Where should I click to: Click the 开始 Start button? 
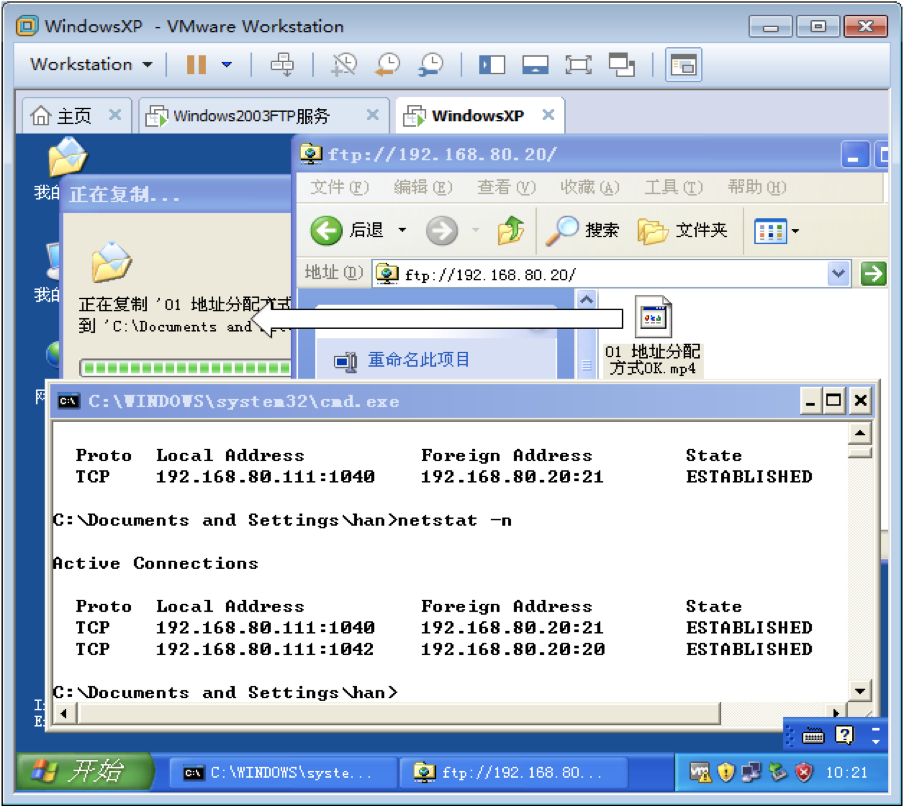pyautogui.click(x=85, y=771)
